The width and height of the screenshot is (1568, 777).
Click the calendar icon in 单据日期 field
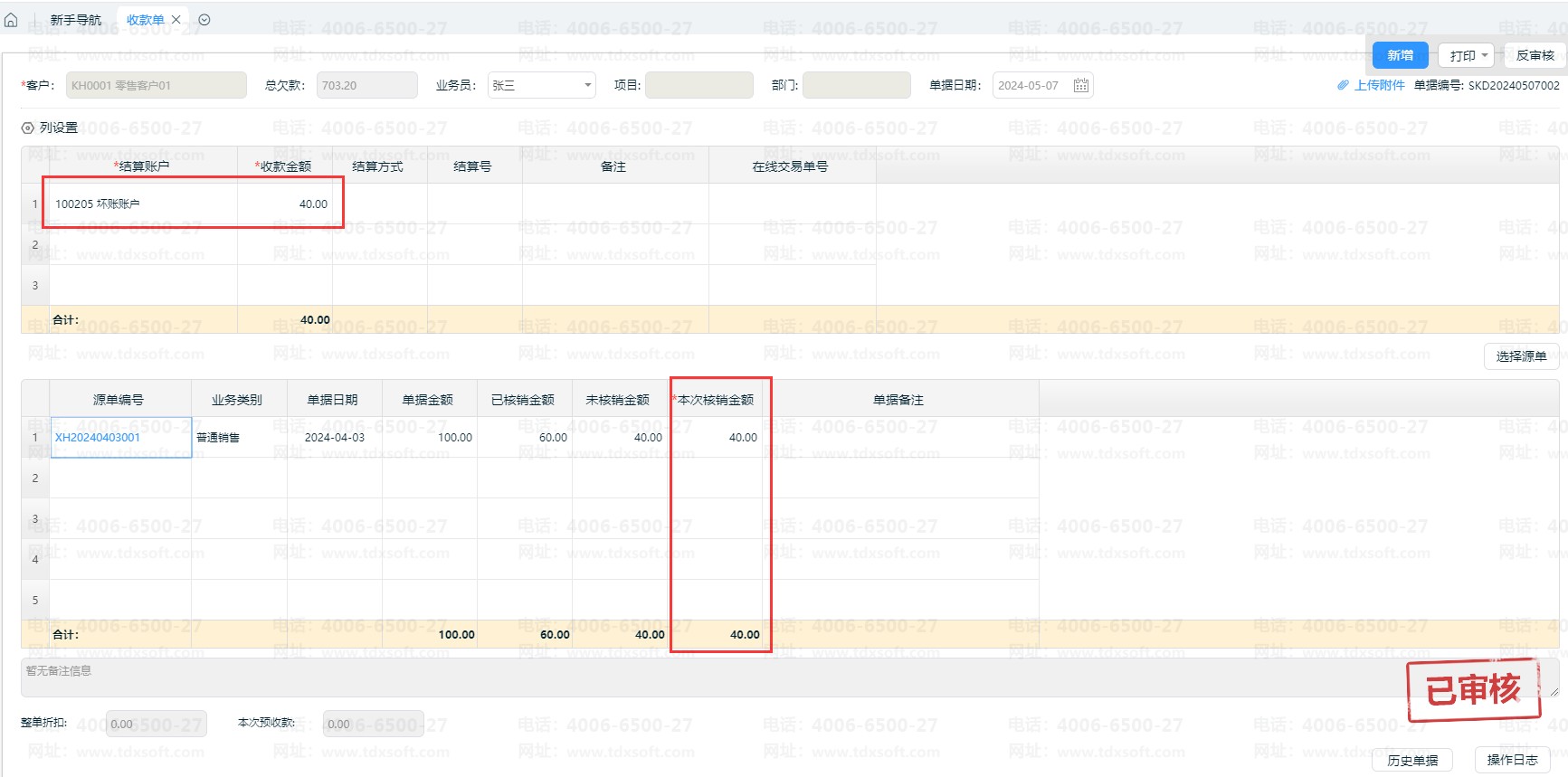click(1080, 86)
